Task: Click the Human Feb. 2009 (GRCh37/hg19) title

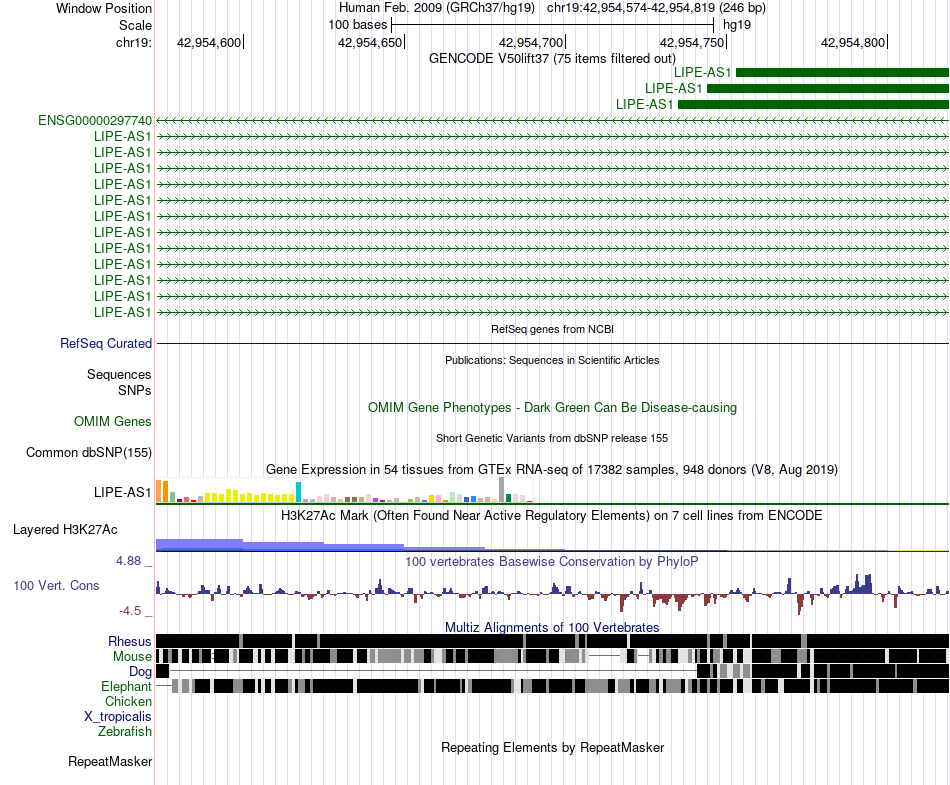Action: coord(436,8)
